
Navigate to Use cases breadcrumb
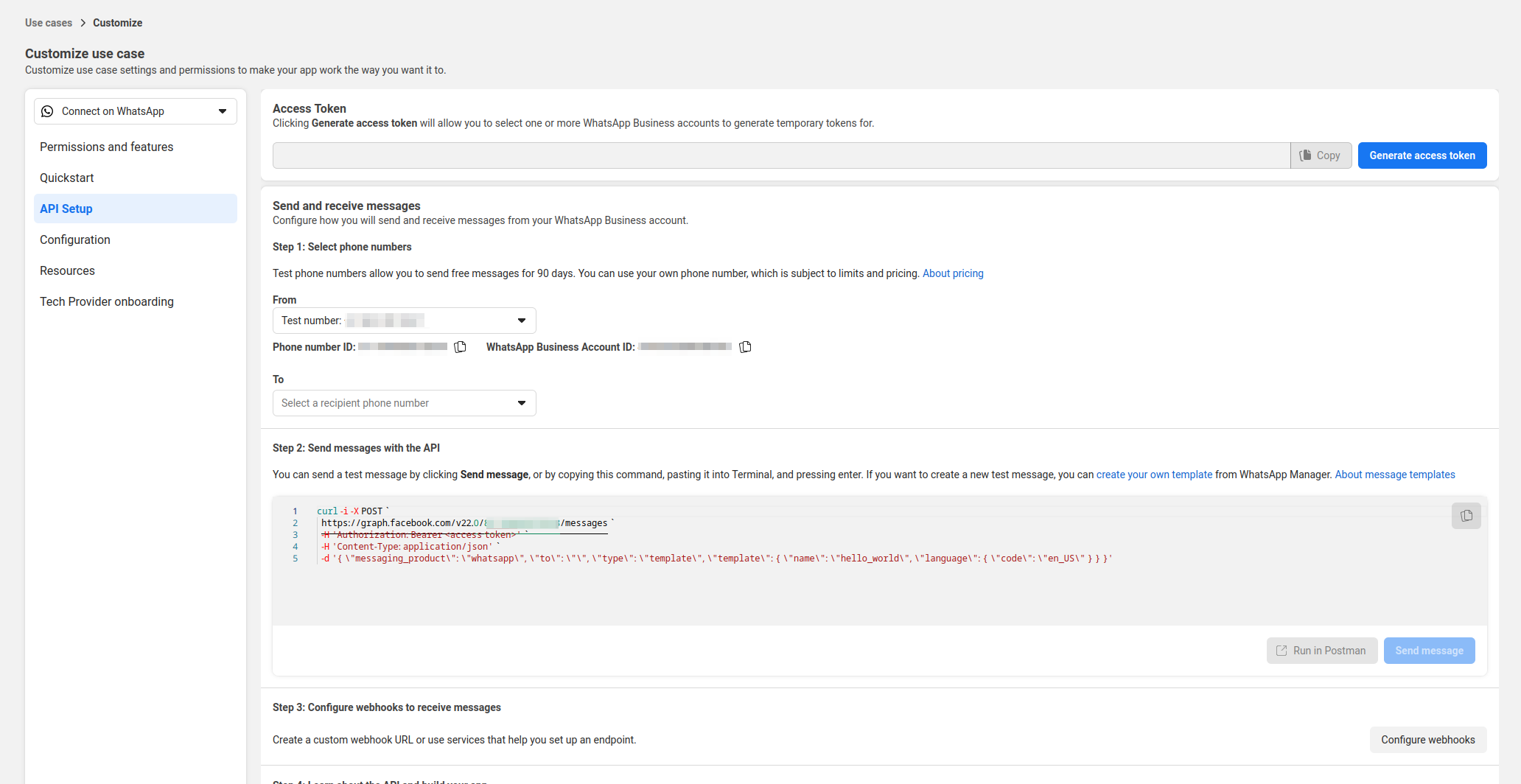(49, 23)
